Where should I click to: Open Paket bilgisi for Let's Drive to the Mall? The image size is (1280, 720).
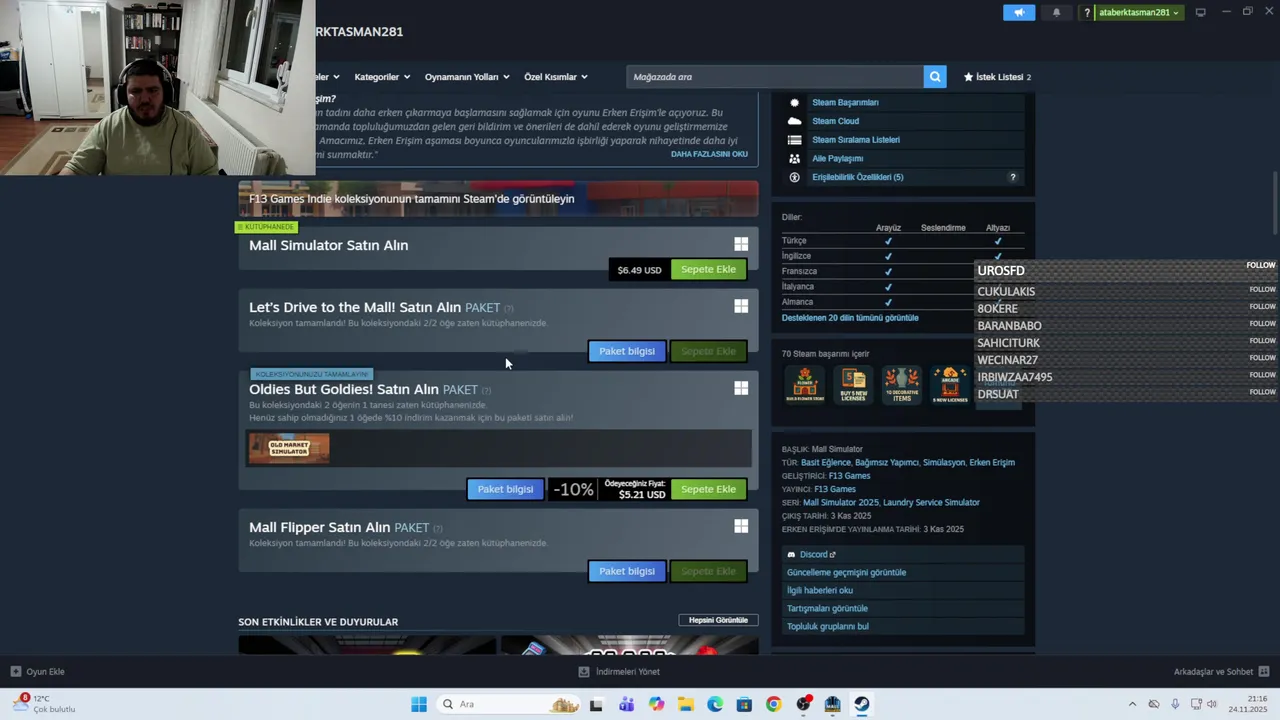[627, 351]
